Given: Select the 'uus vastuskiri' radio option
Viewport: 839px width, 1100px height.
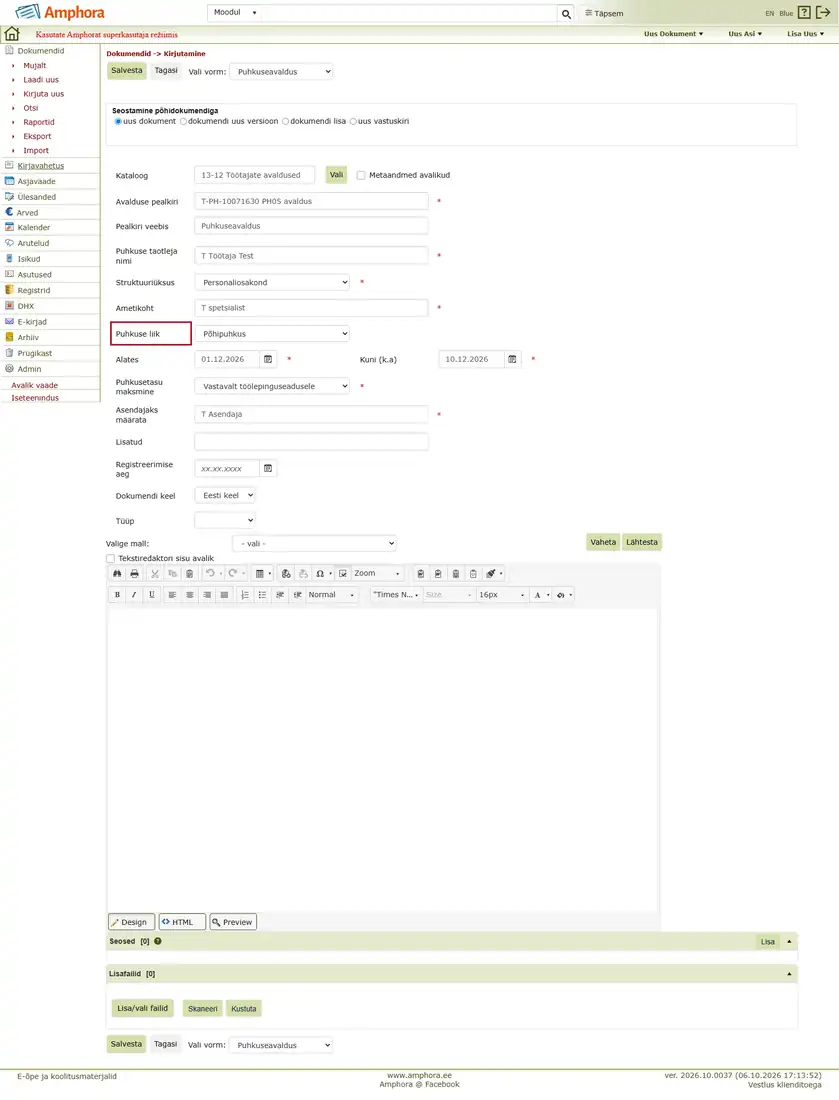Looking at the screenshot, I should [353, 121].
